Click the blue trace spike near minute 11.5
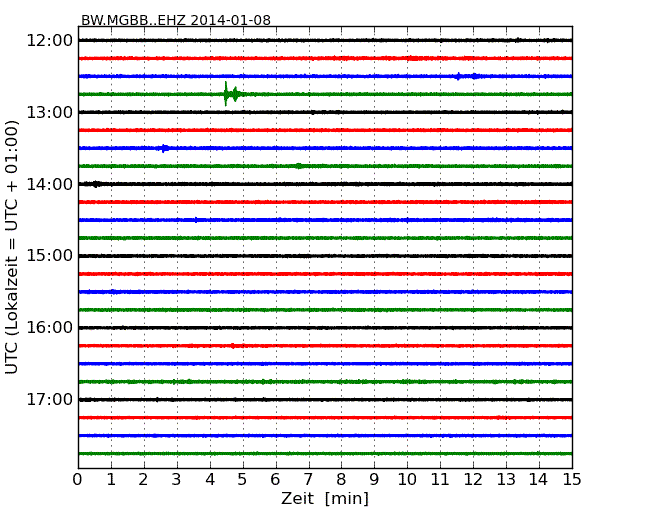The width and height of the screenshot is (650, 520). pos(458,76)
